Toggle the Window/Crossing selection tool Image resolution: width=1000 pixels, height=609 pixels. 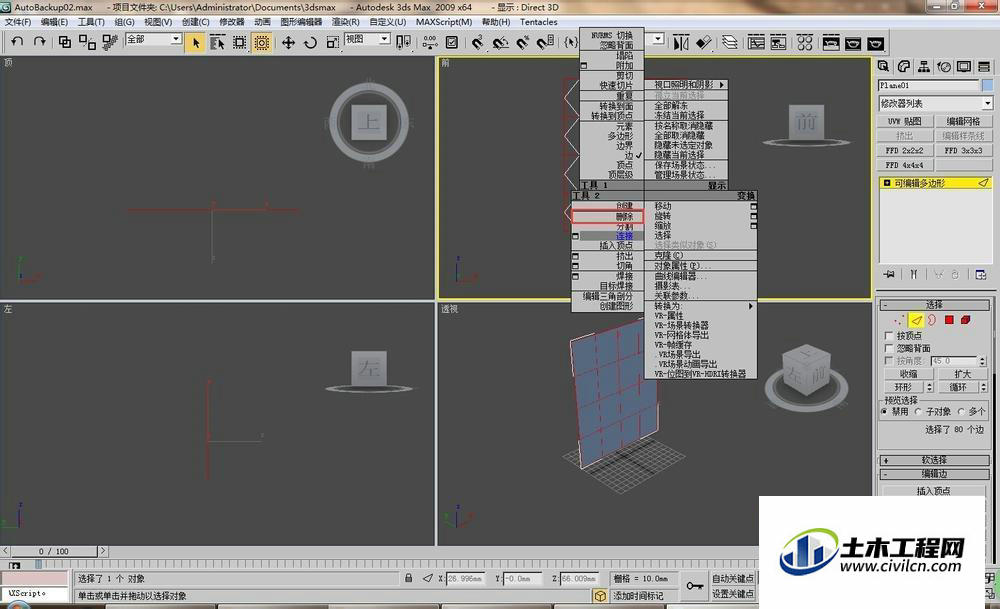(261, 43)
